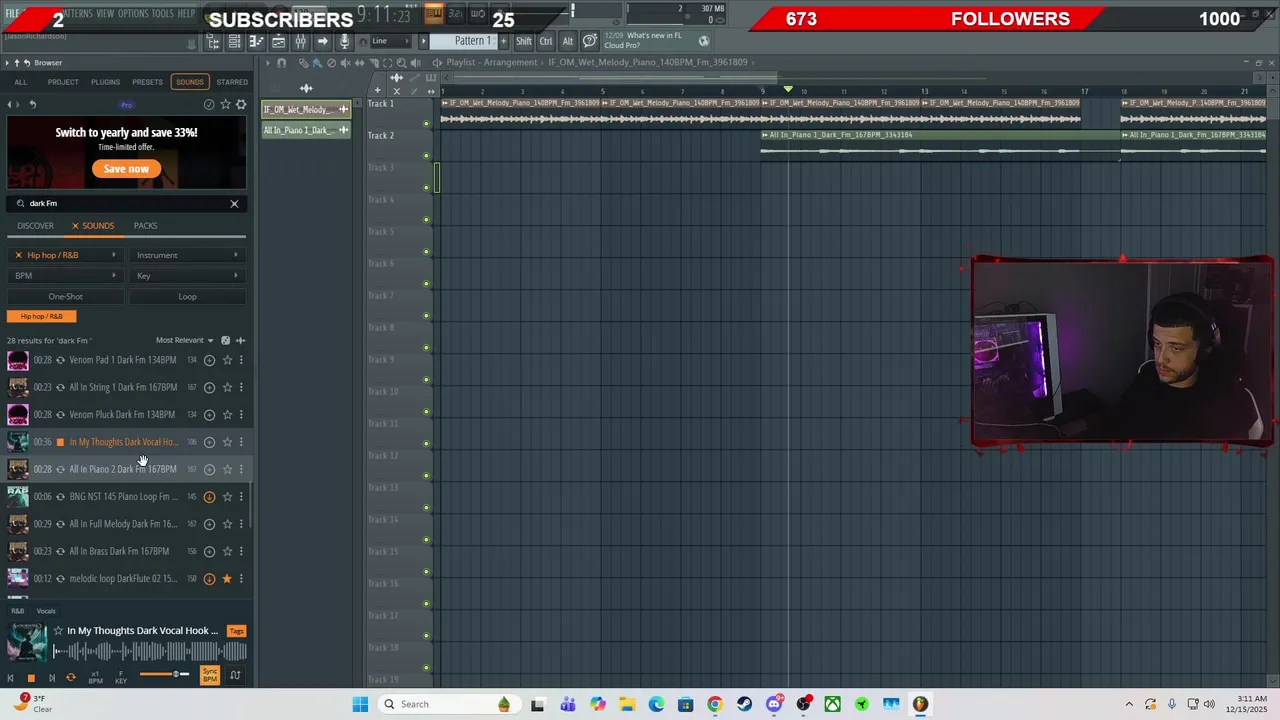
Task: Open the mixer from the main toolbar
Action: pyautogui.click(x=300, y=41)
